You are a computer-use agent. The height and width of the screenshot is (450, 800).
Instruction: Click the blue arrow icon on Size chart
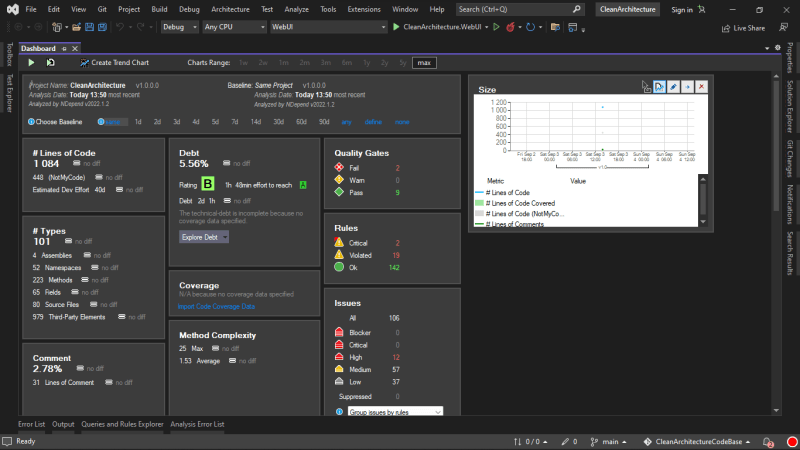coord(687,87)
